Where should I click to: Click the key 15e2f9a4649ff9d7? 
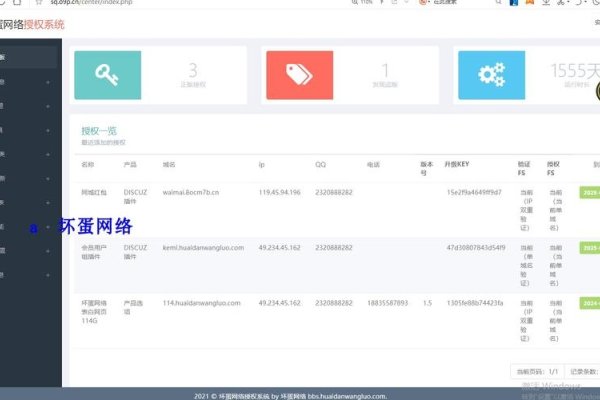coord(474,192)
